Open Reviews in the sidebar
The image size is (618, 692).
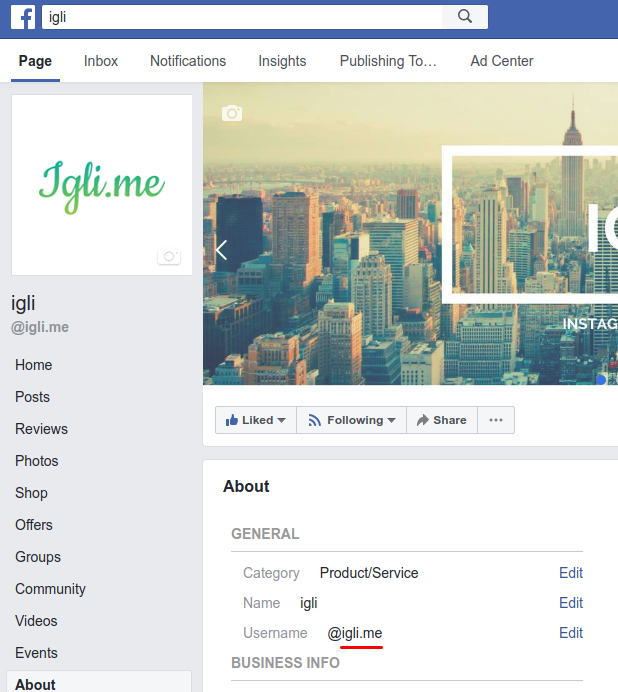click(x=41, y=429)
